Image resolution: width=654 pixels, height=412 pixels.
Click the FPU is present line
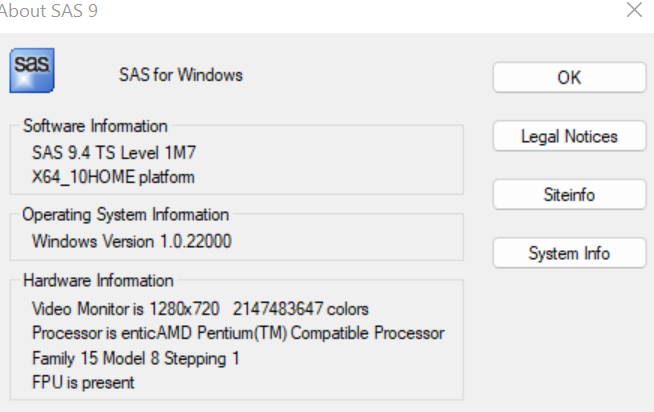click(83, 382)
